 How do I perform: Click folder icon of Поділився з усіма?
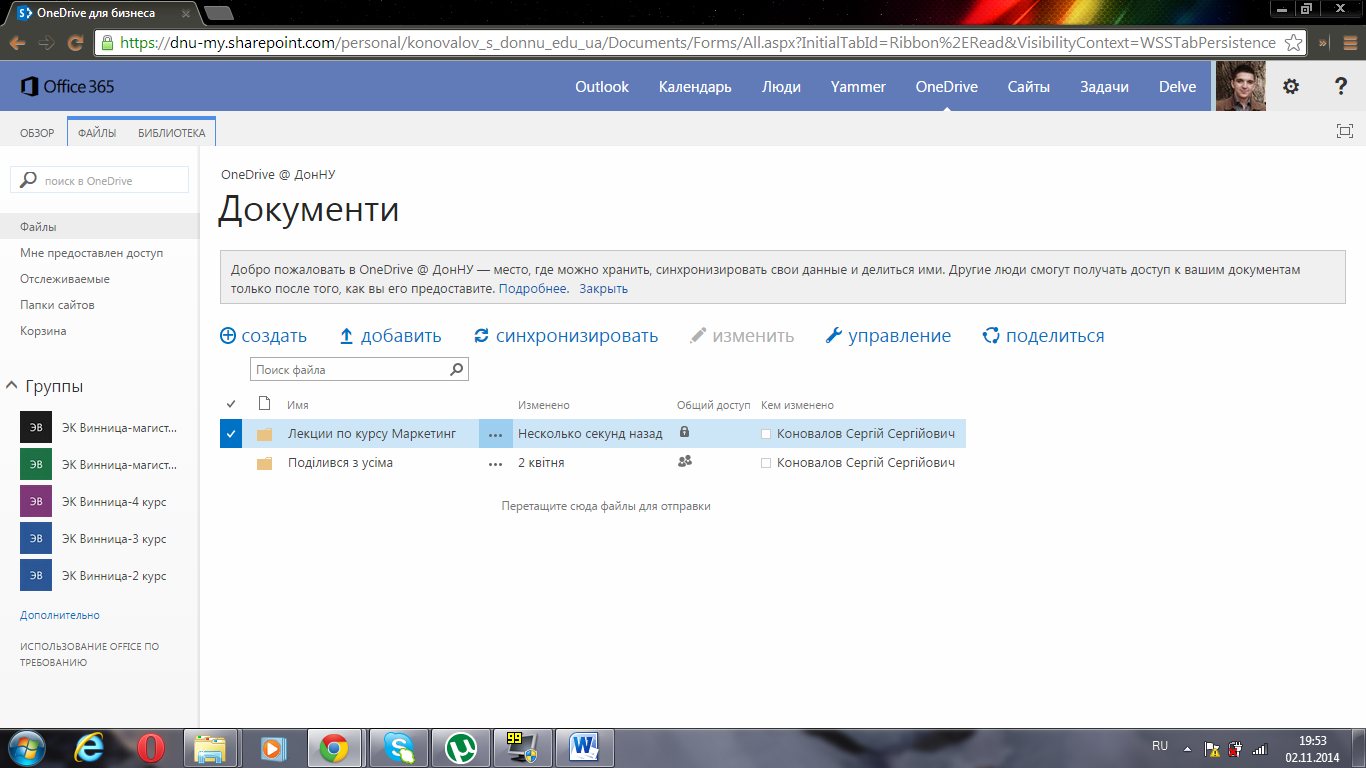pyautogui.click(x=264, y=463)
